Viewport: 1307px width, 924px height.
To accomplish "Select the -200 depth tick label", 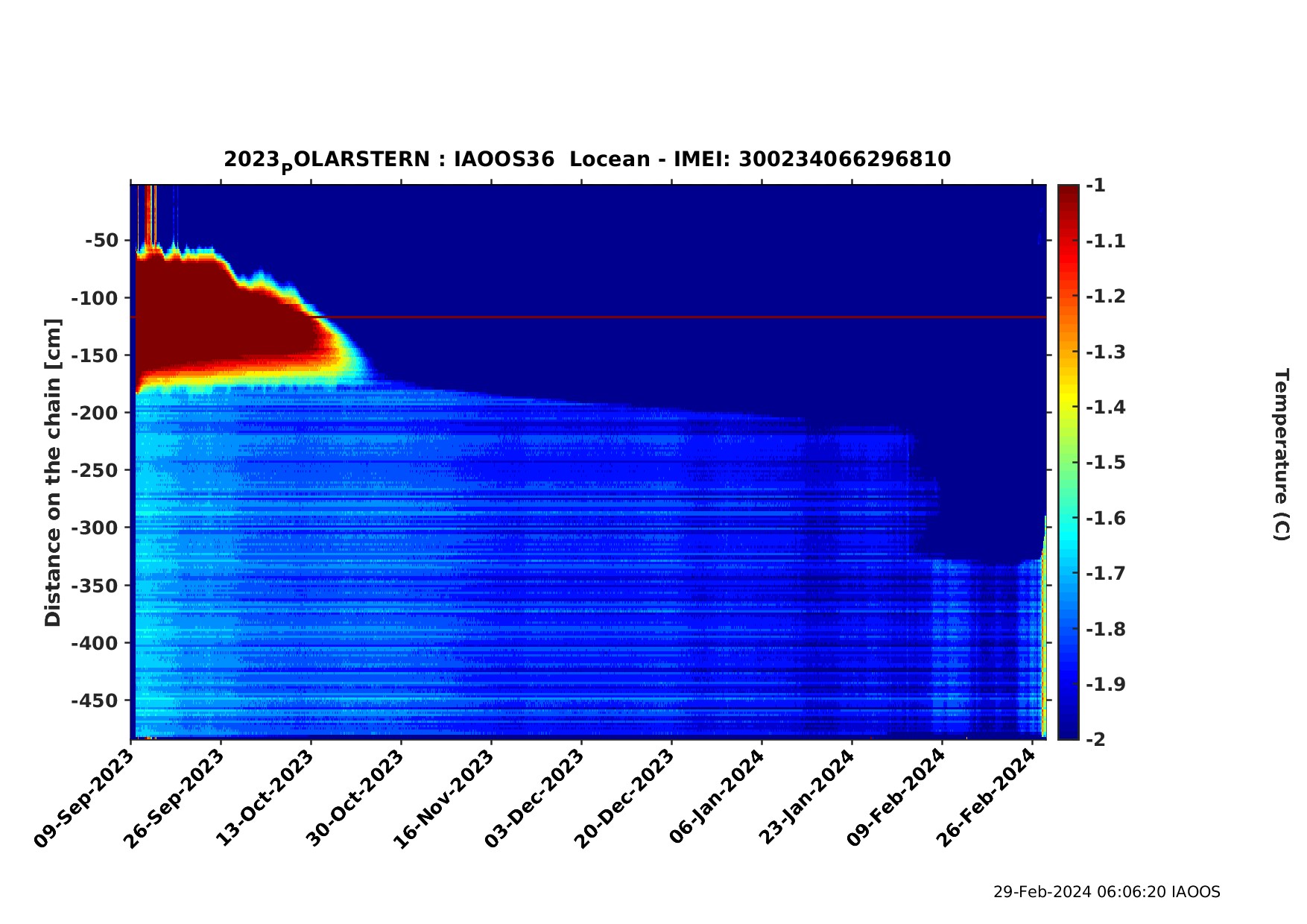I will pos(95,413).
